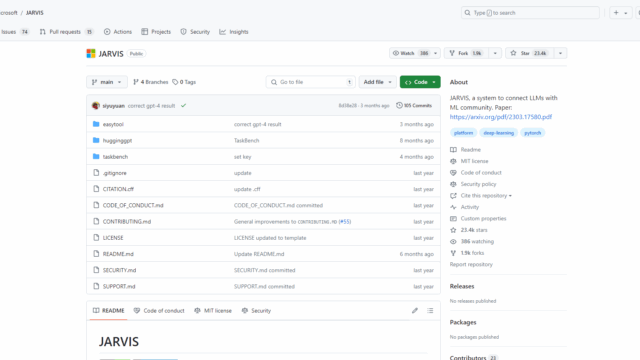Open the Security repository tab

[x=195, y=32]
